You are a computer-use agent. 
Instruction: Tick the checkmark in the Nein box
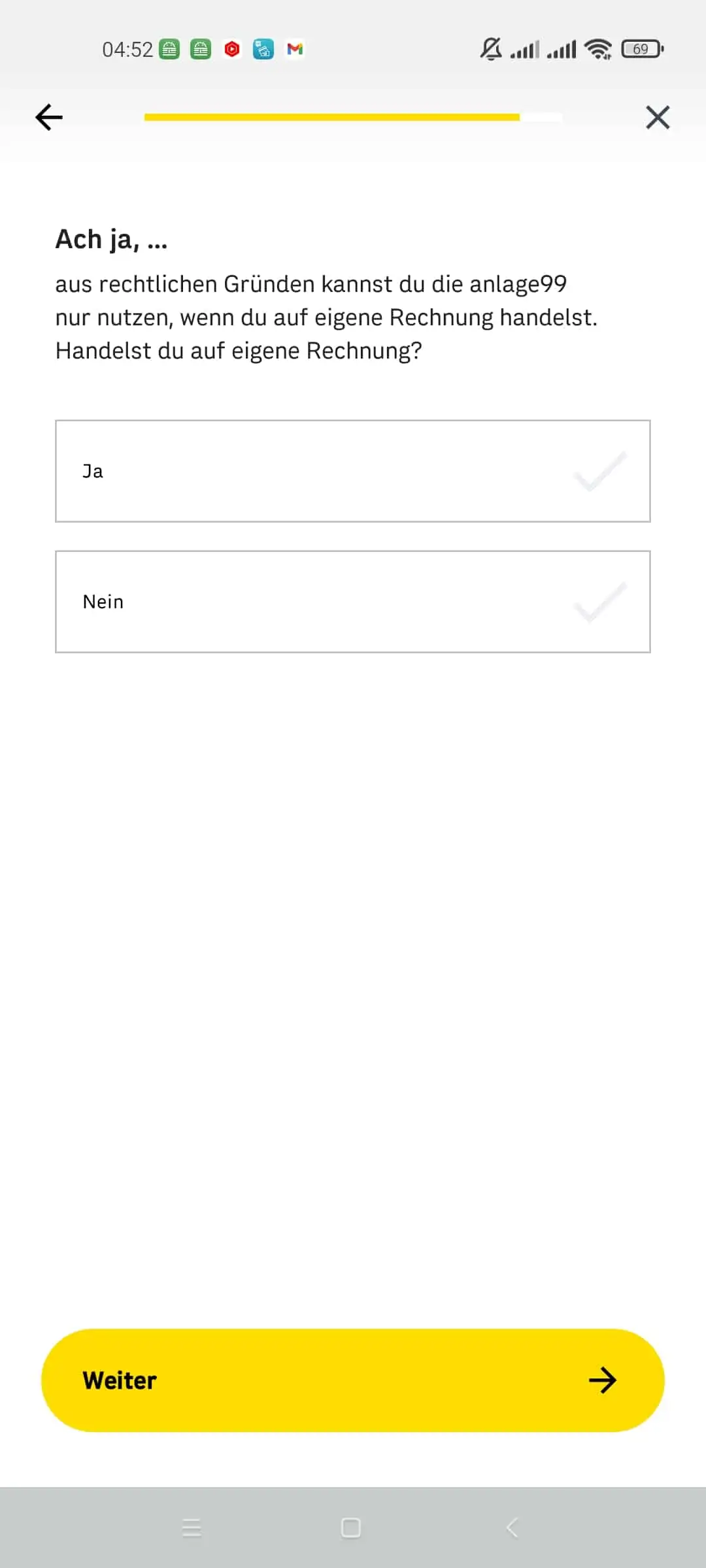pyautogui.click(x=600, y=602)
